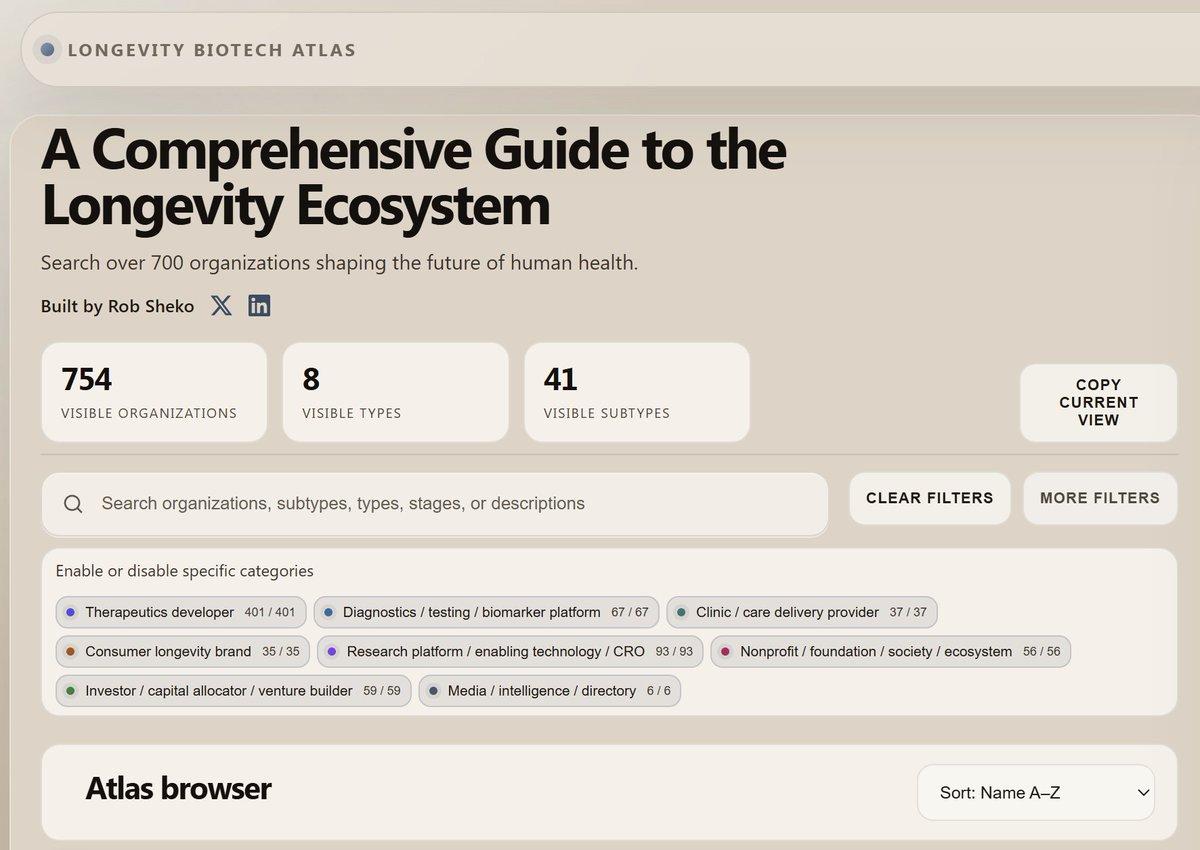1200x850 pixels.
Task: Toggle Diagnostics / testing / biomarker platform filter
Action: 486,612
